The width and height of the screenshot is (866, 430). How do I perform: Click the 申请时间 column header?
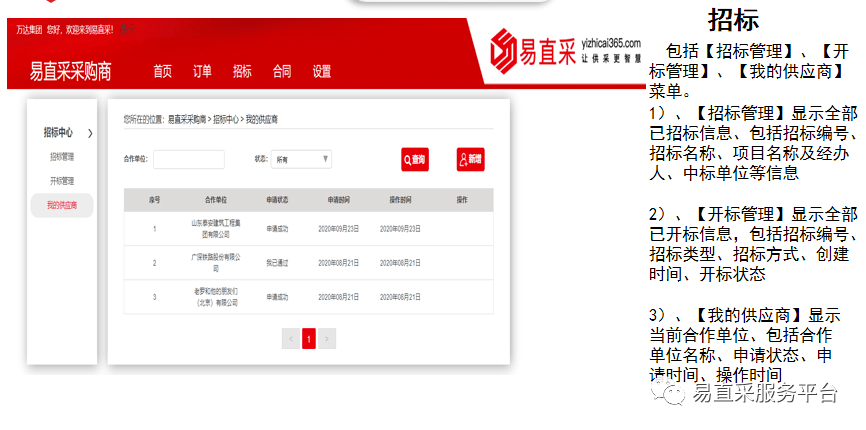tap(339, 200)
